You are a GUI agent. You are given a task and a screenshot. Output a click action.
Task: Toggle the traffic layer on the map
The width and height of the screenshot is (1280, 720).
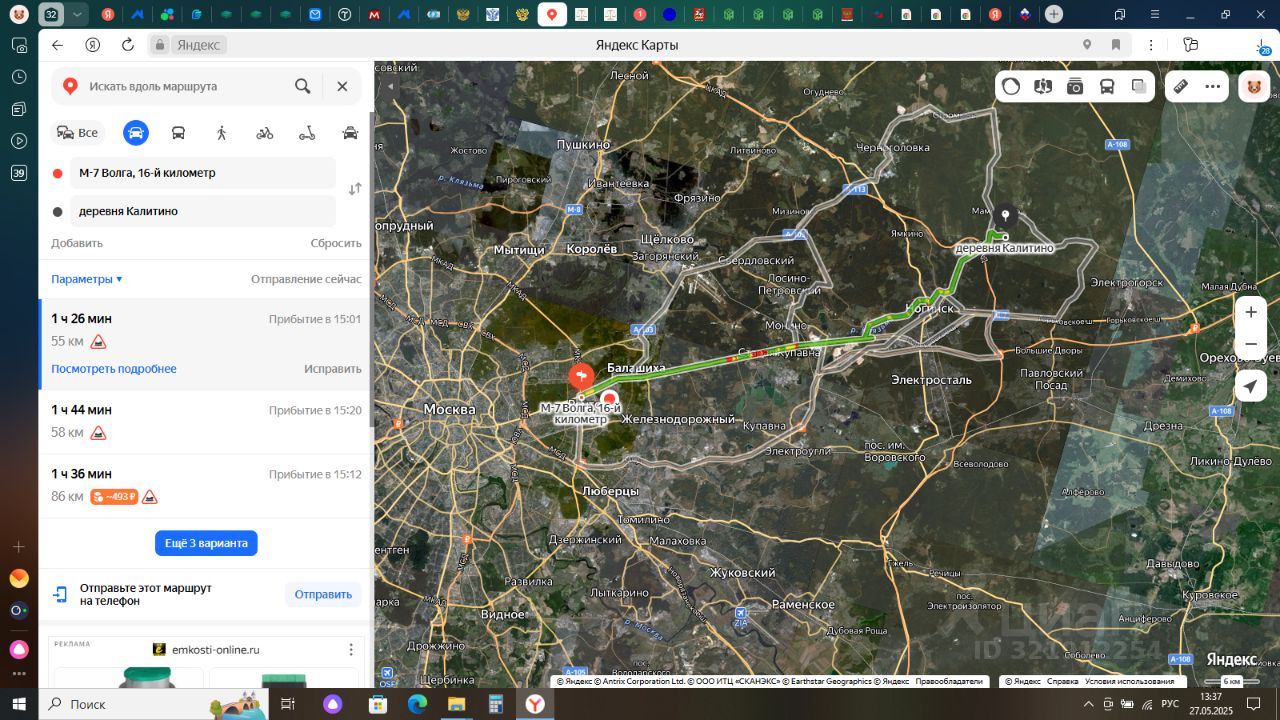tap(1011, 86)
